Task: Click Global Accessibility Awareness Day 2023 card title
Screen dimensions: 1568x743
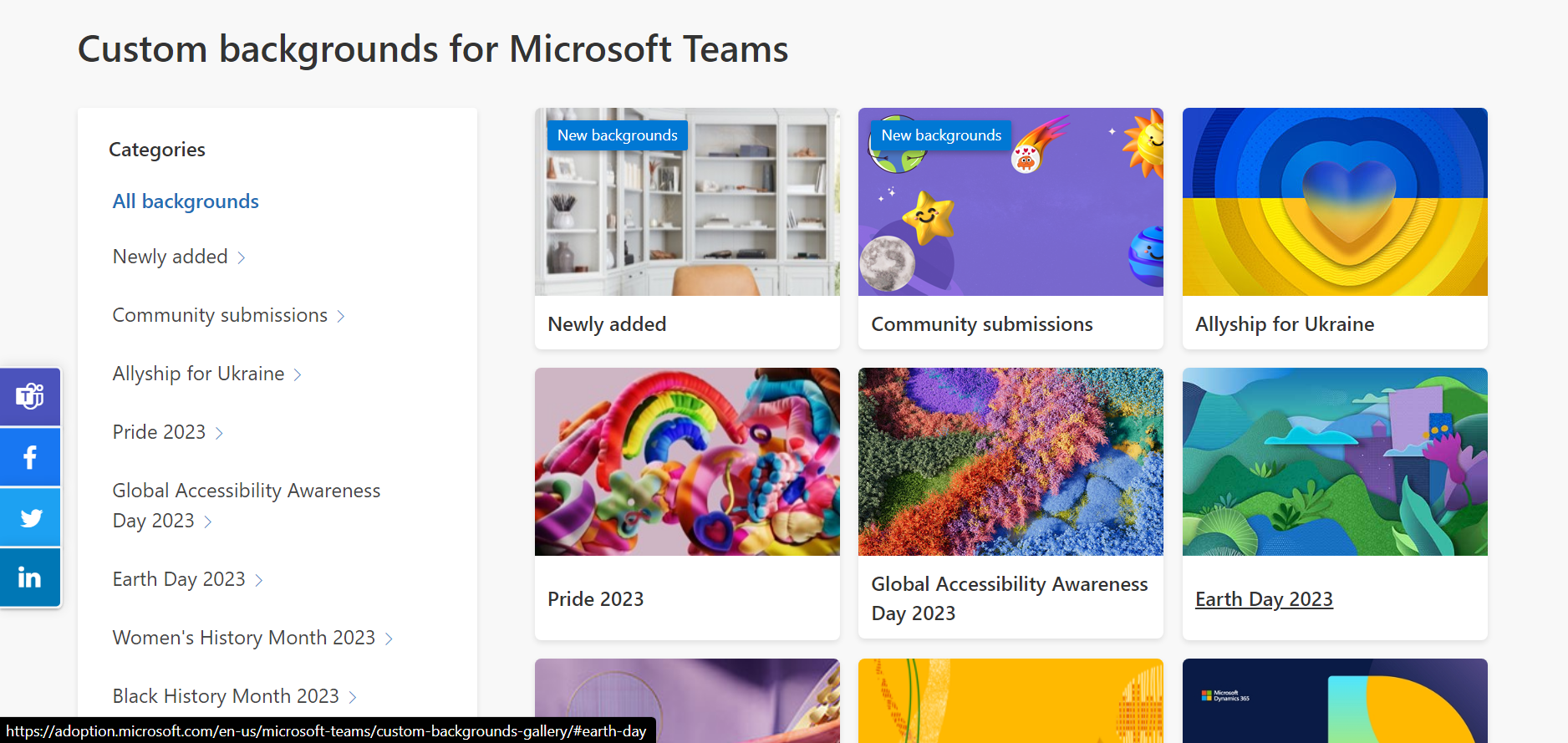Action: pos(1009,598)
